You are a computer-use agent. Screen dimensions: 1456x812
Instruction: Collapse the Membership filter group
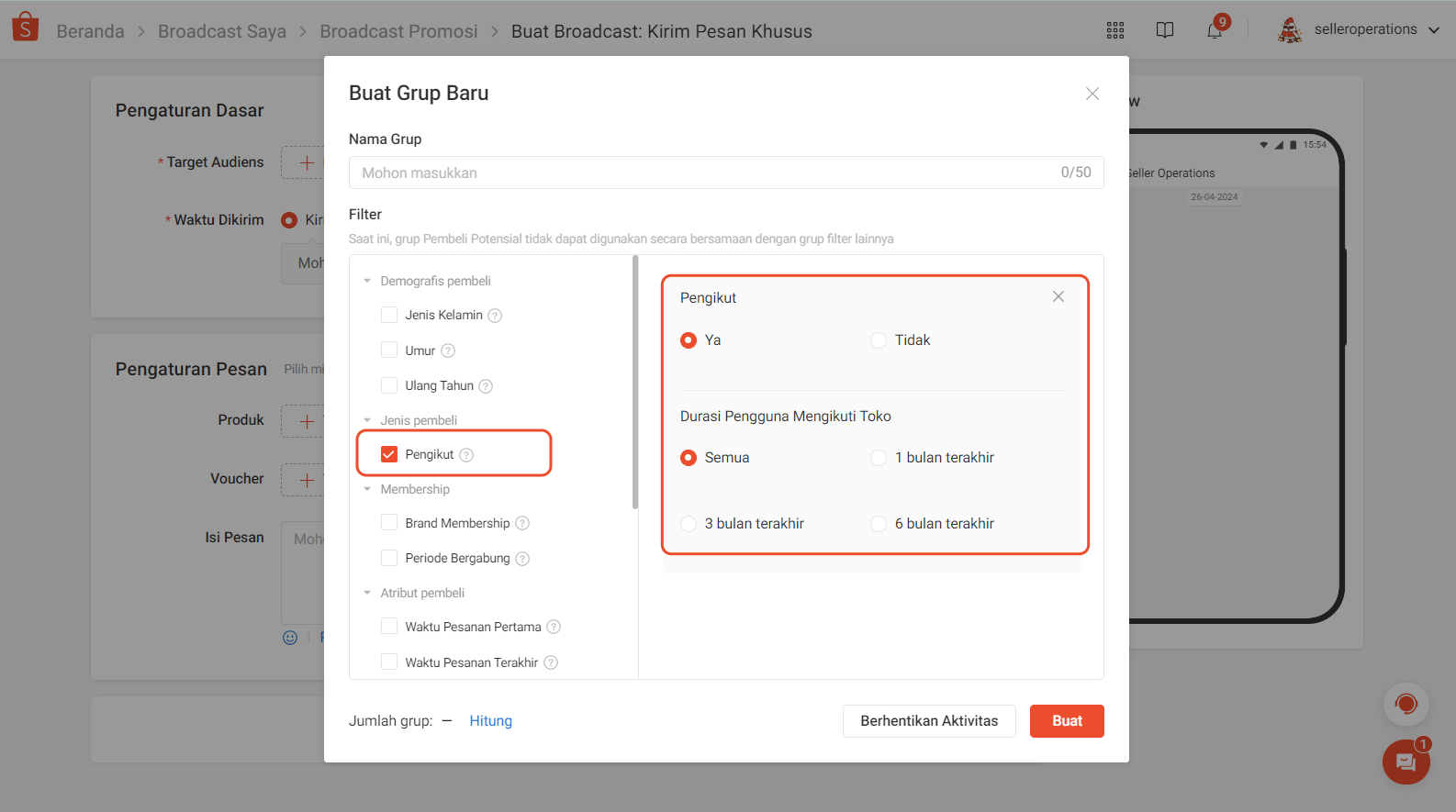pyautogui.click(x=367, y=490)
